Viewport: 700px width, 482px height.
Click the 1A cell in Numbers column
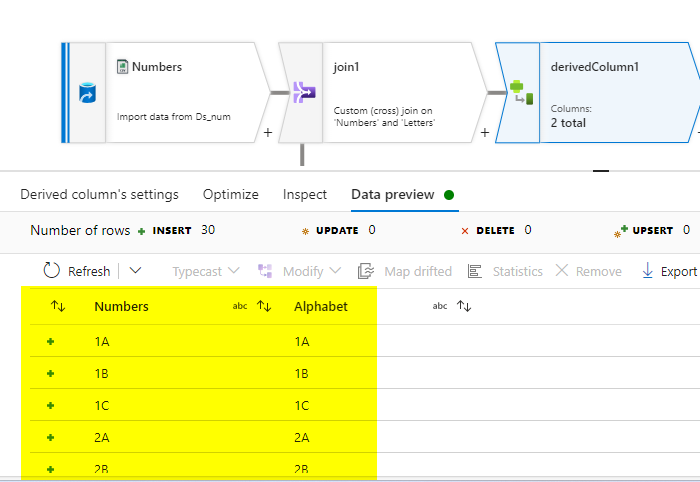(102, 341)
